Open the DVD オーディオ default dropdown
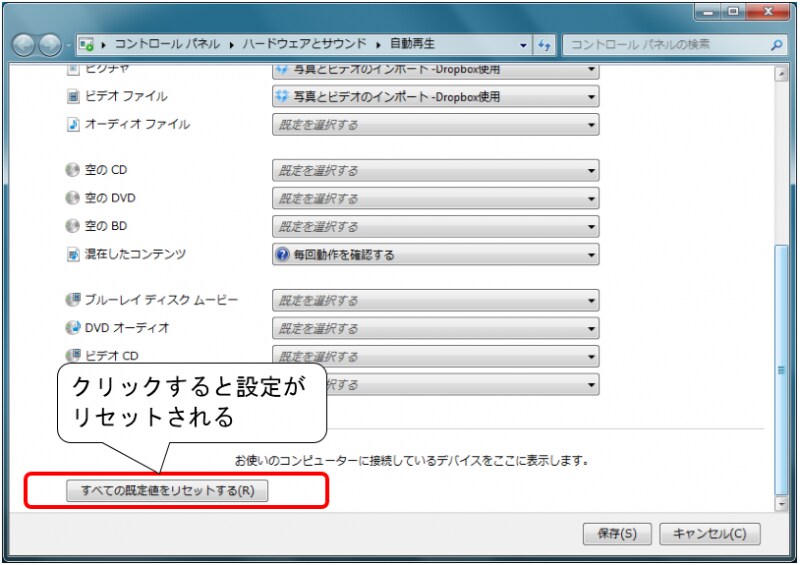This screenshot has width=800, height=565. (436, 329)
